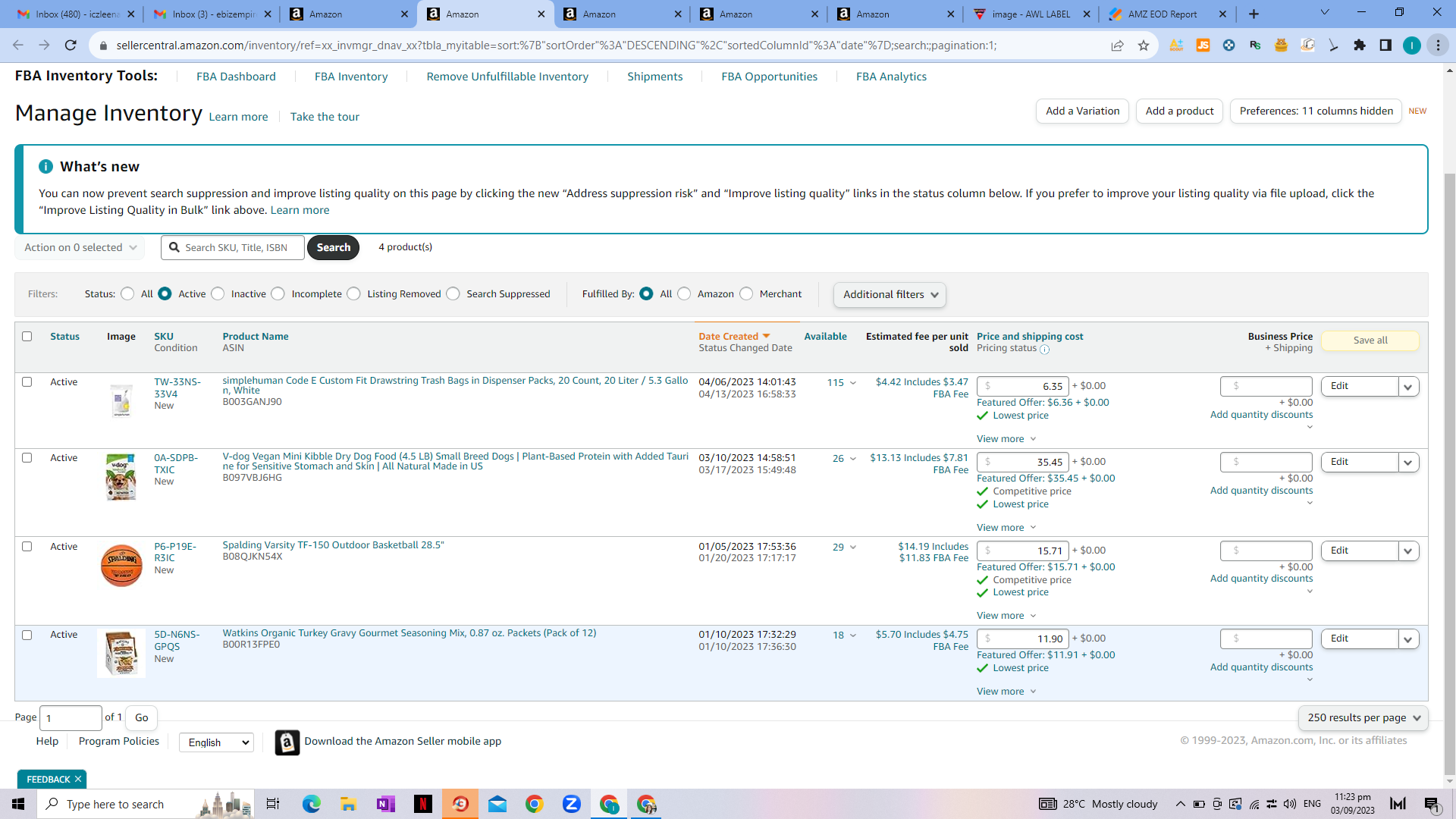
Task: Click the Add a product button
Action: point(1179,111)
